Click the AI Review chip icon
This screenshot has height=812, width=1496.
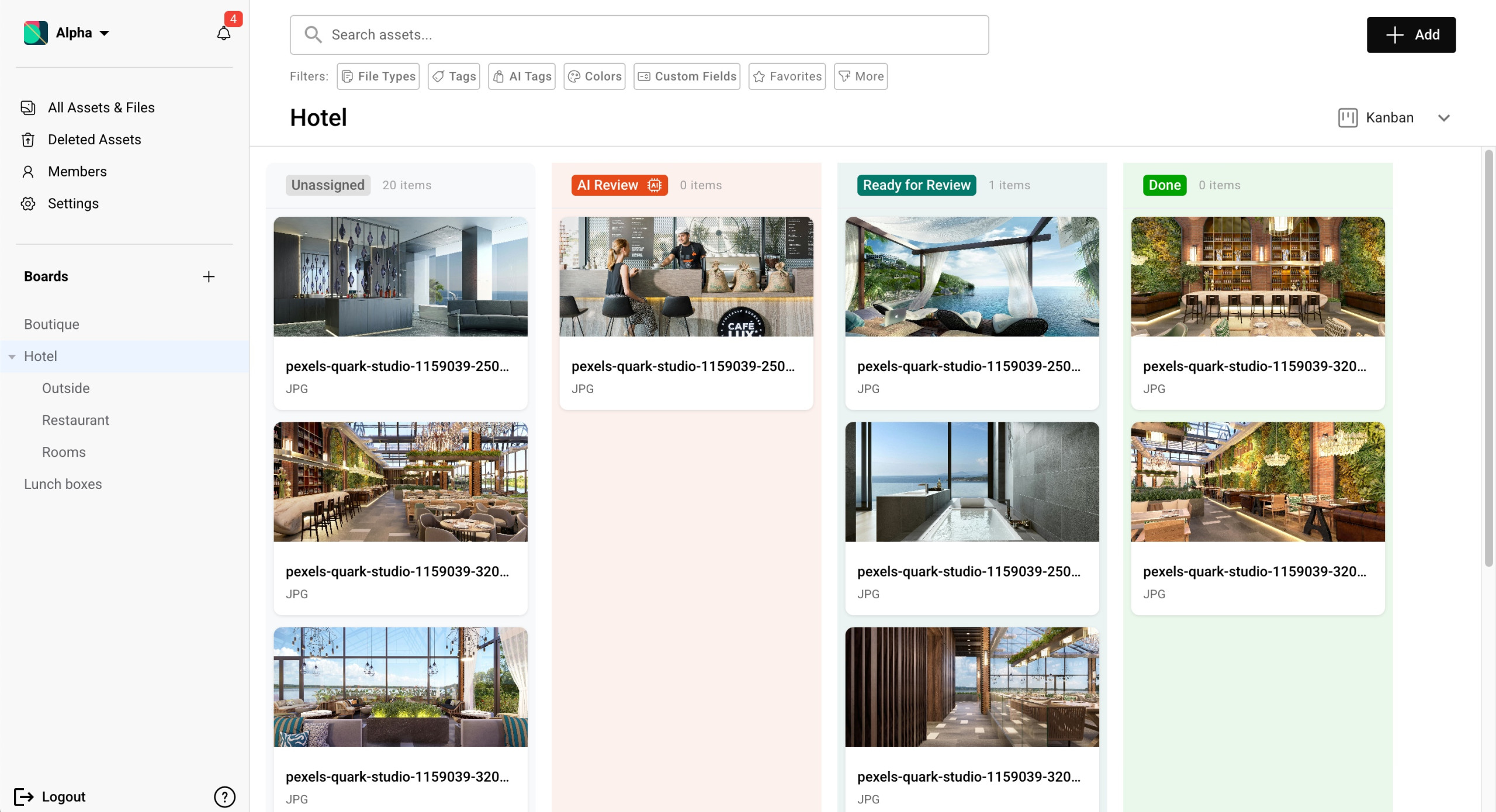pos(654,185)
